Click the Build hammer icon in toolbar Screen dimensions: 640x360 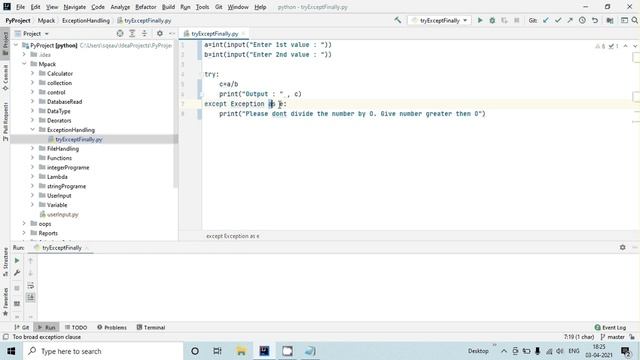tap(398, 20)
